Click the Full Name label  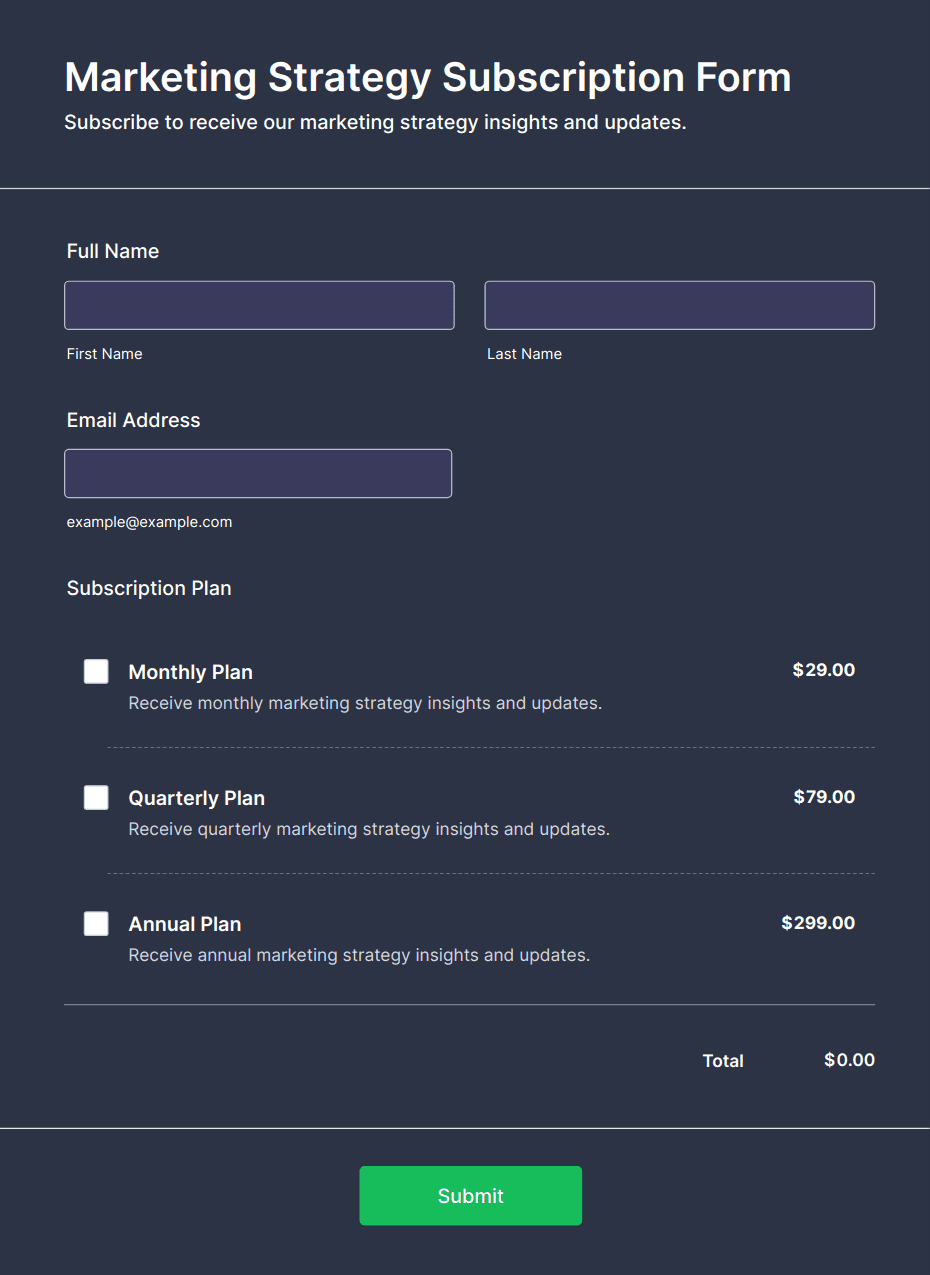pyautogui.click(x=113, y=251)
